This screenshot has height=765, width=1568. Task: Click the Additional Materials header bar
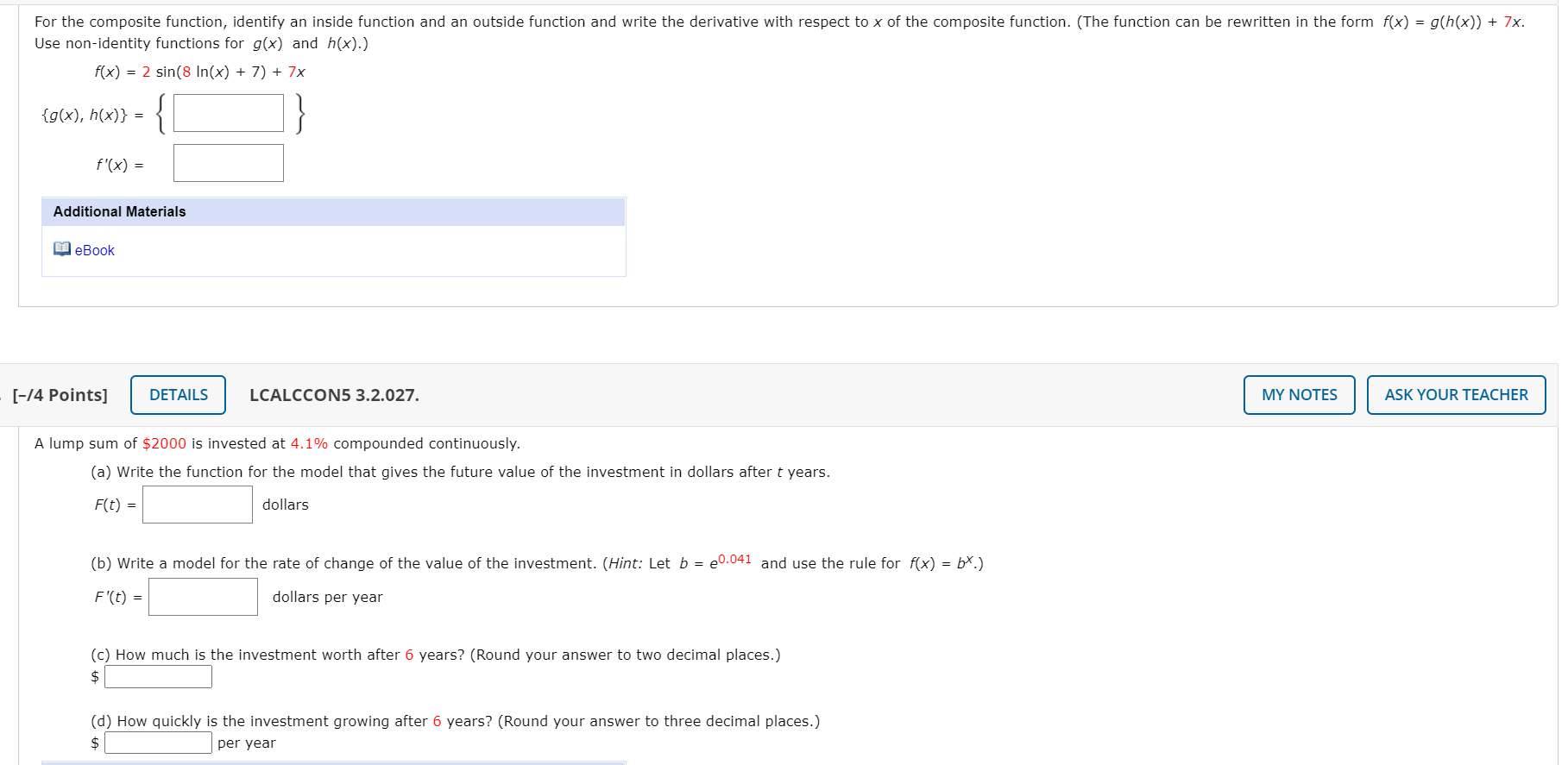[333, 211]
